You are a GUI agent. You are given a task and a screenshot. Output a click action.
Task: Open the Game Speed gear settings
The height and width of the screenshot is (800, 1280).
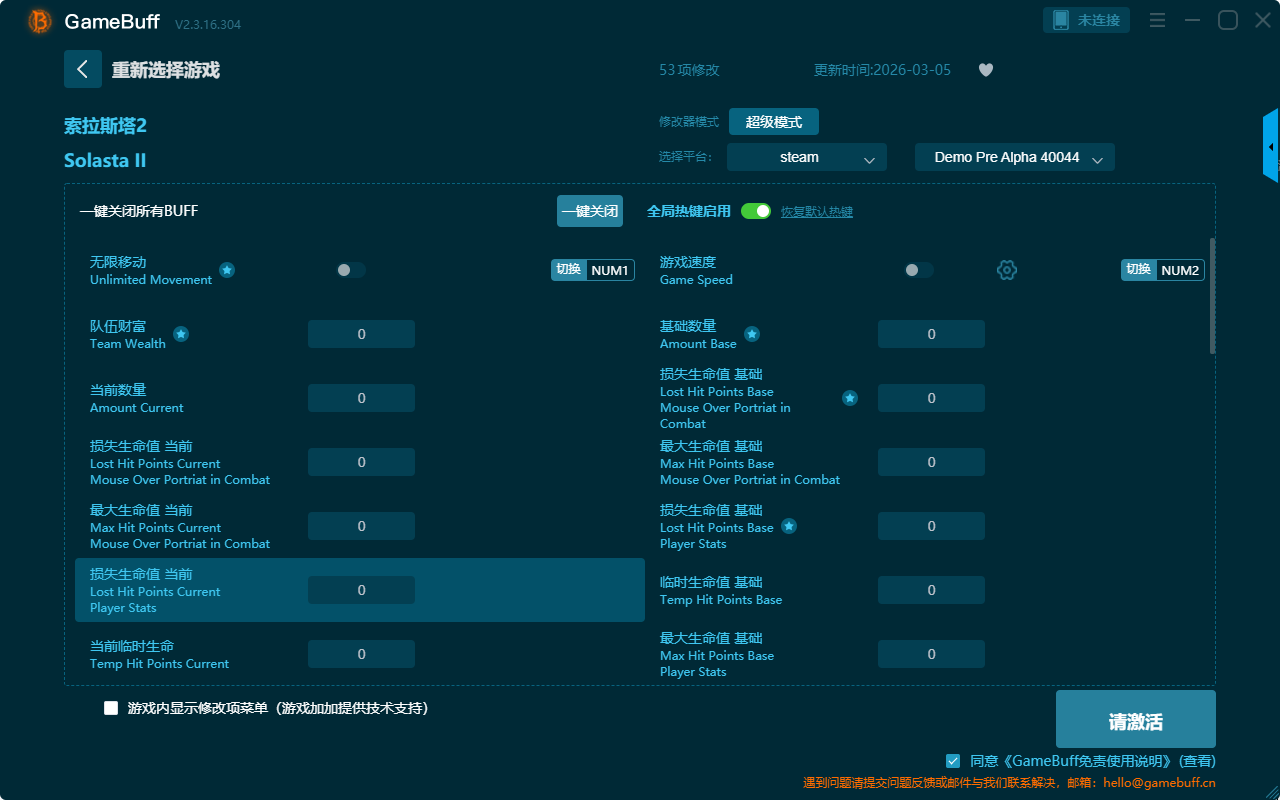[1007, 270]
